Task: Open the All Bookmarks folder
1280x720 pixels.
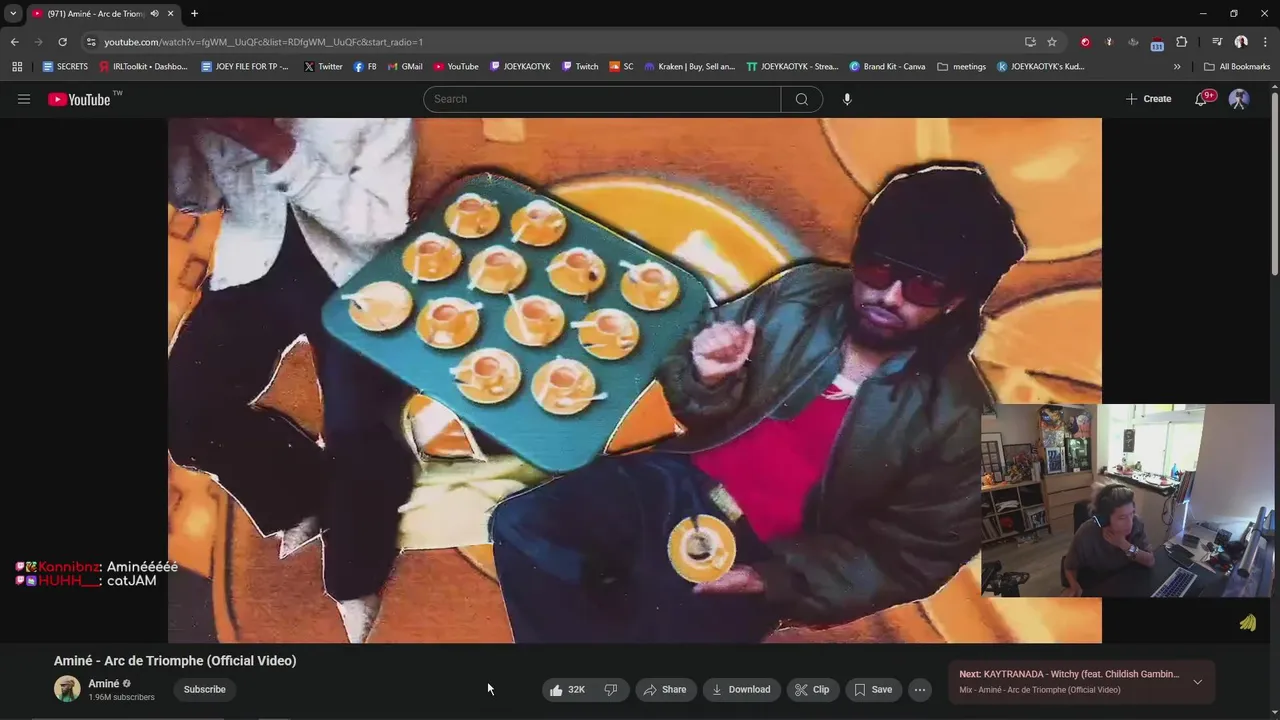Action: [1237, 67]
